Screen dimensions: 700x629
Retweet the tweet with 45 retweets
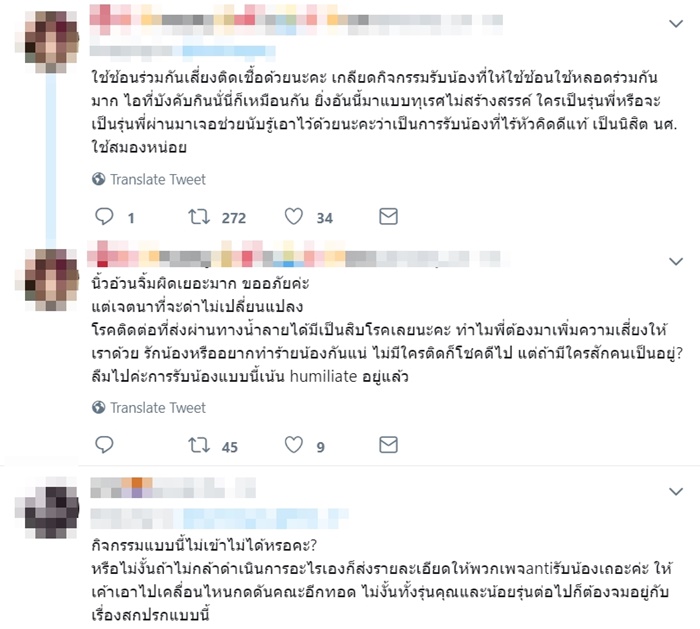(199, 445)
